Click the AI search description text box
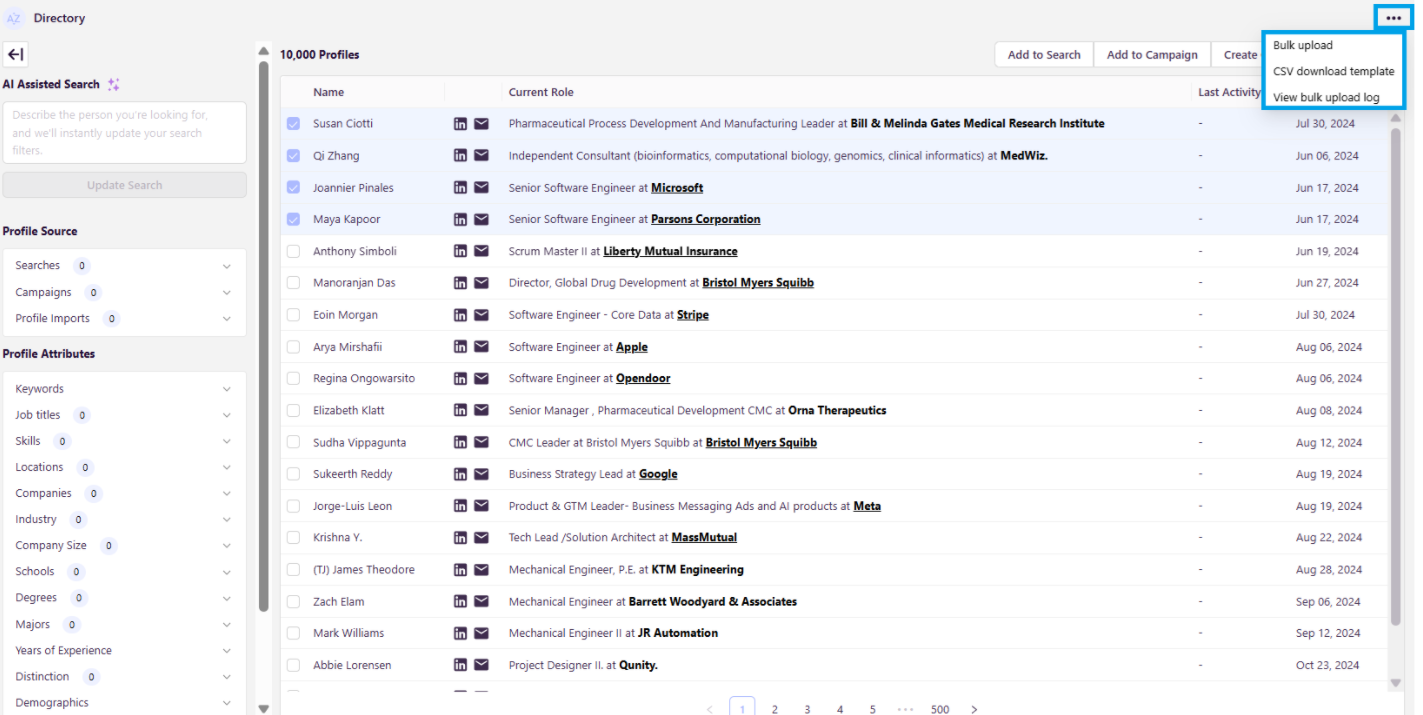The width and height of the screenshot is (1423, 715). [124, 132]
